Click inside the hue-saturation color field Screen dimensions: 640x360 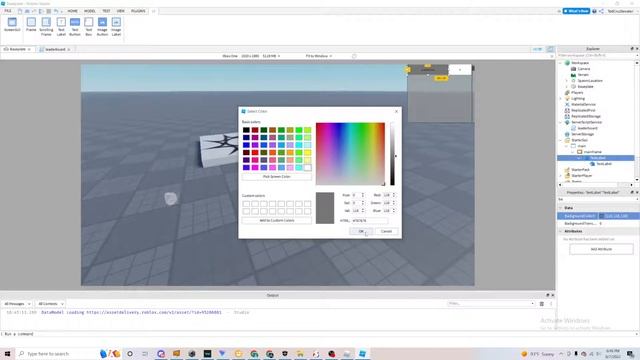point(350,154)
